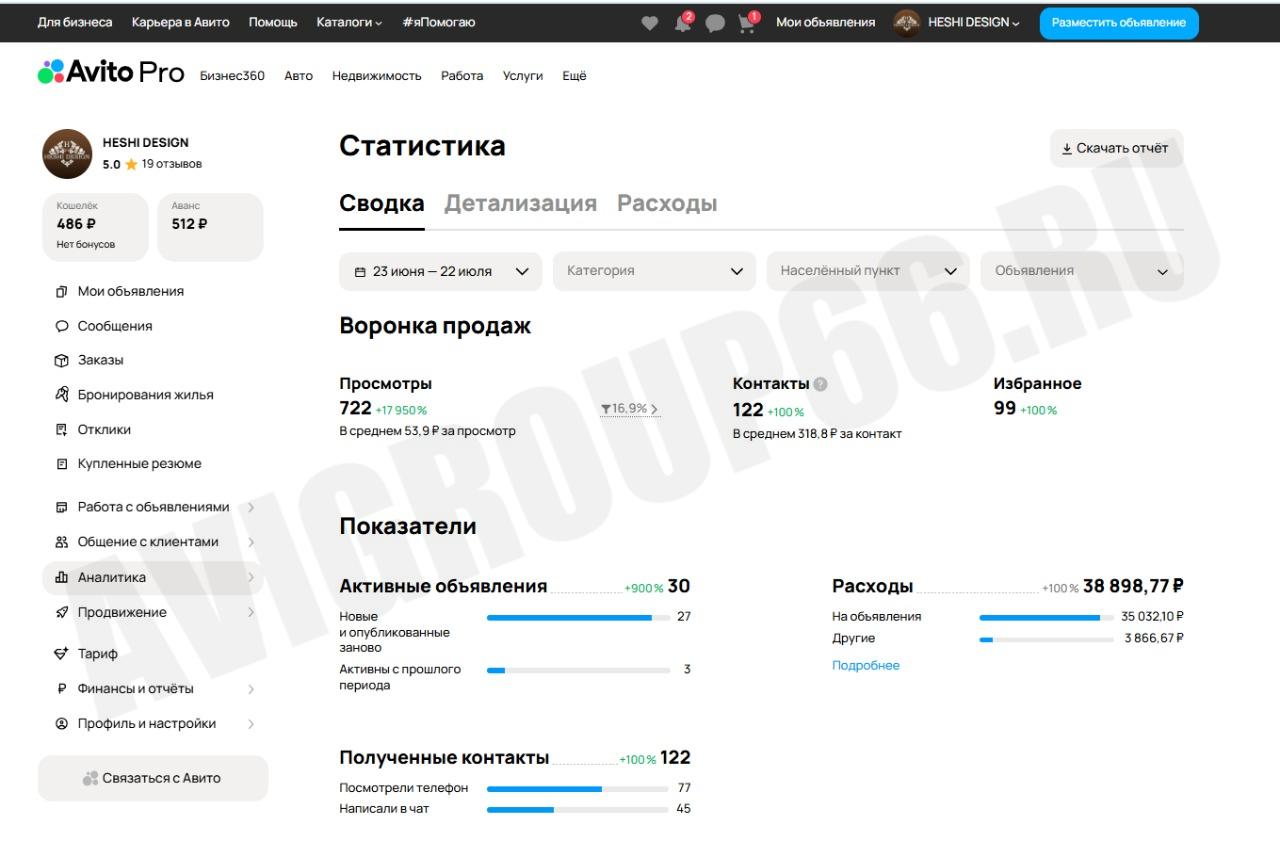Click the Посмотрели телефон progress bar
The height and width of the screenshot is (857, 1280).
[578, 789]
